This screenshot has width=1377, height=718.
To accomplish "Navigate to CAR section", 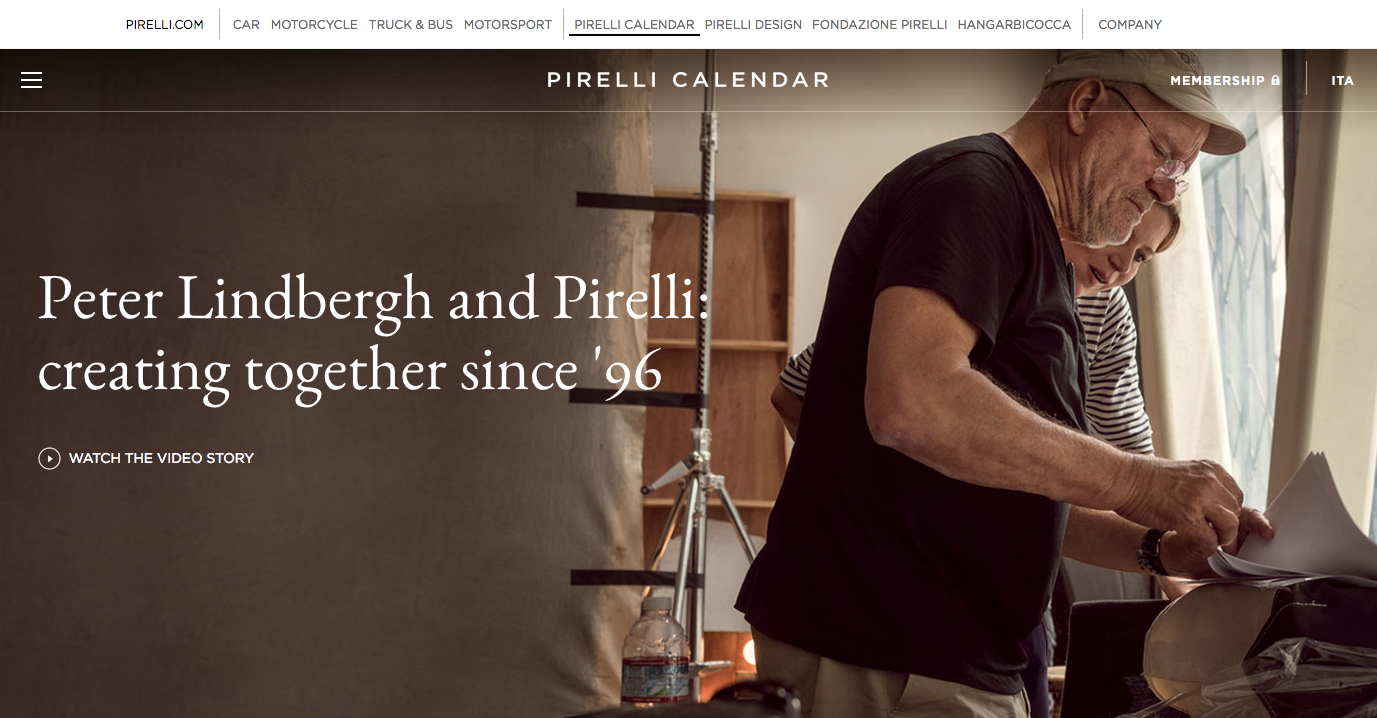I will click(246, 24).
